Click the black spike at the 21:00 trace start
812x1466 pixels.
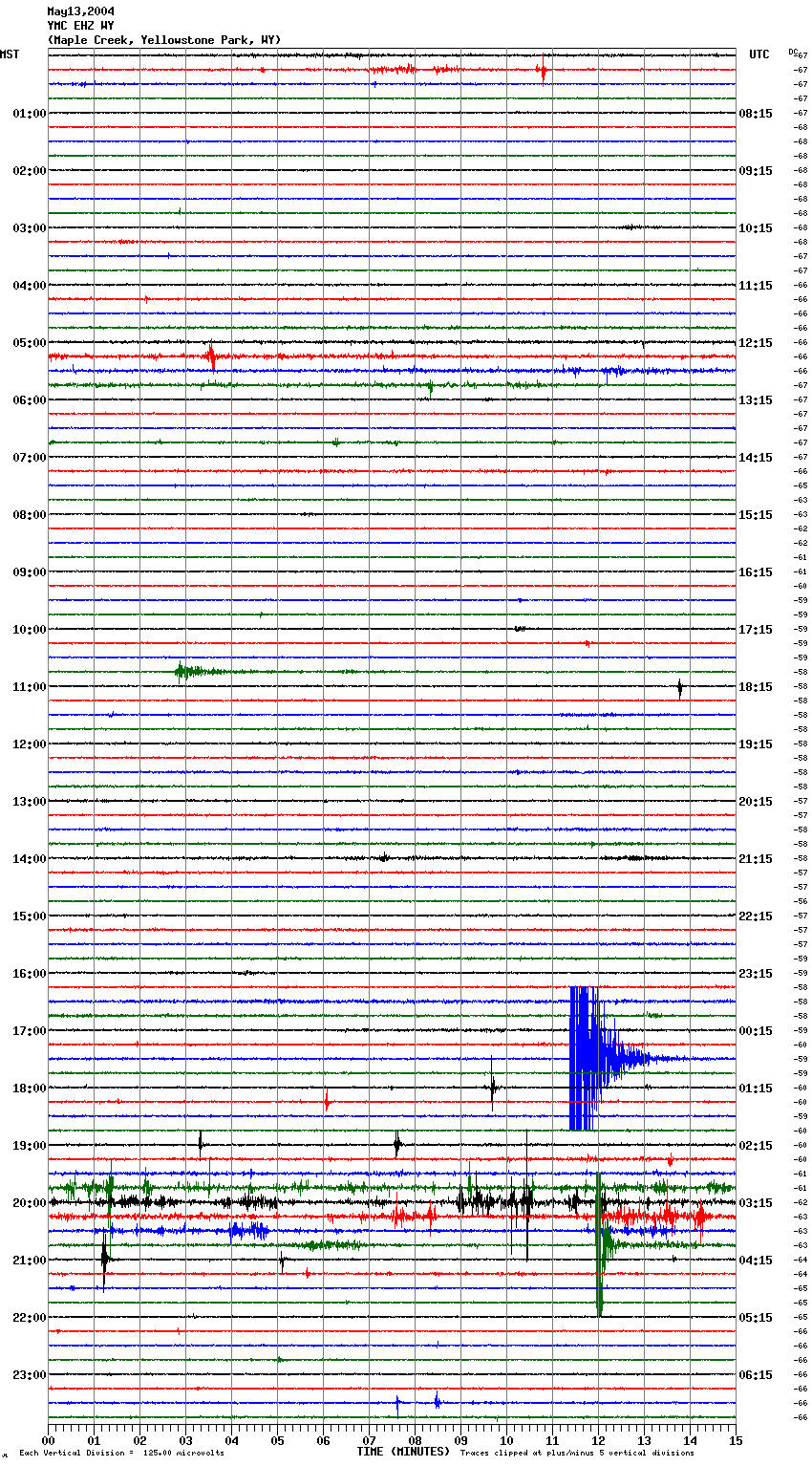click(104, 1260)
